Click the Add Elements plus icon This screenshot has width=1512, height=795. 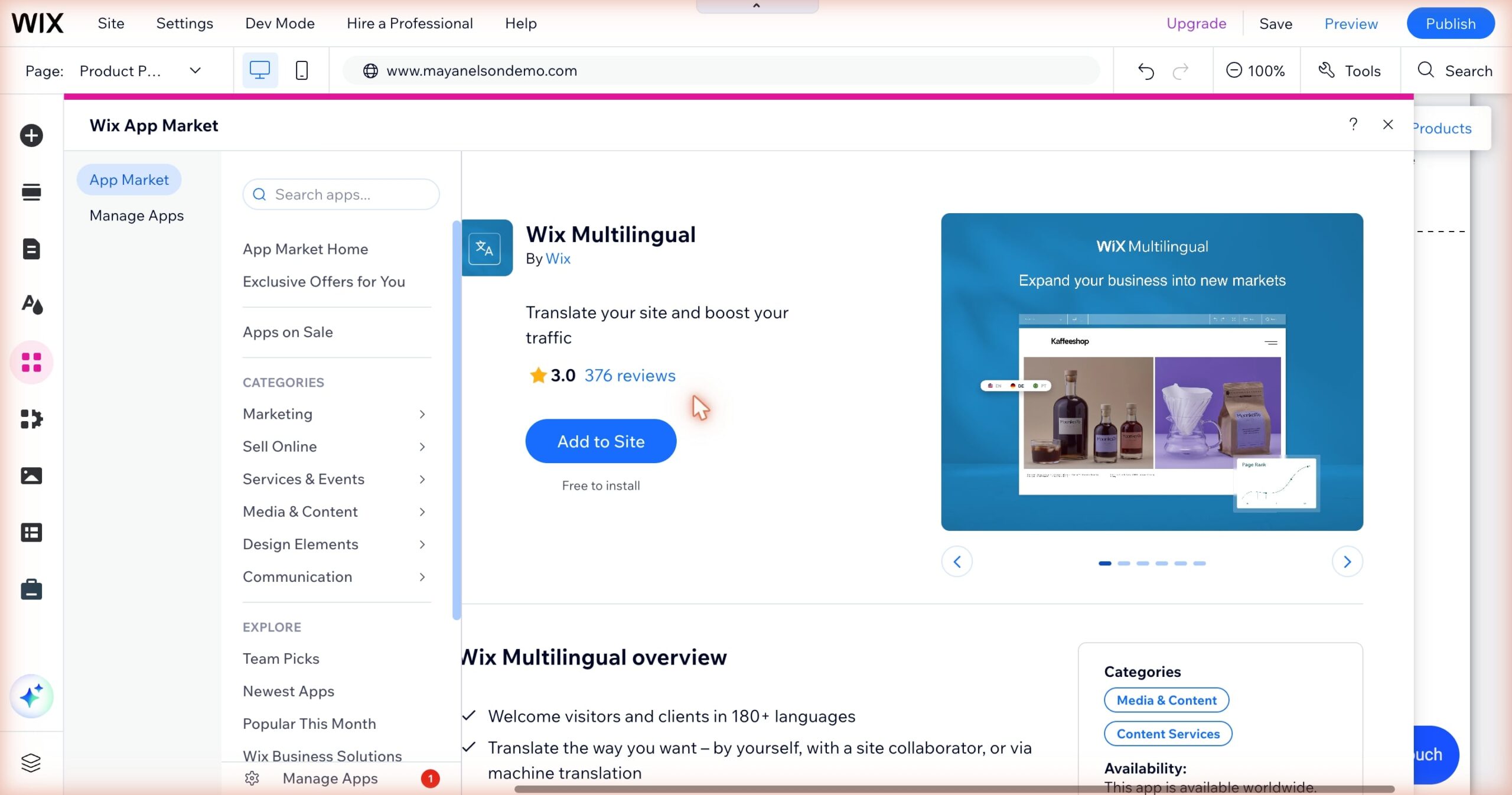pos(31,135)
